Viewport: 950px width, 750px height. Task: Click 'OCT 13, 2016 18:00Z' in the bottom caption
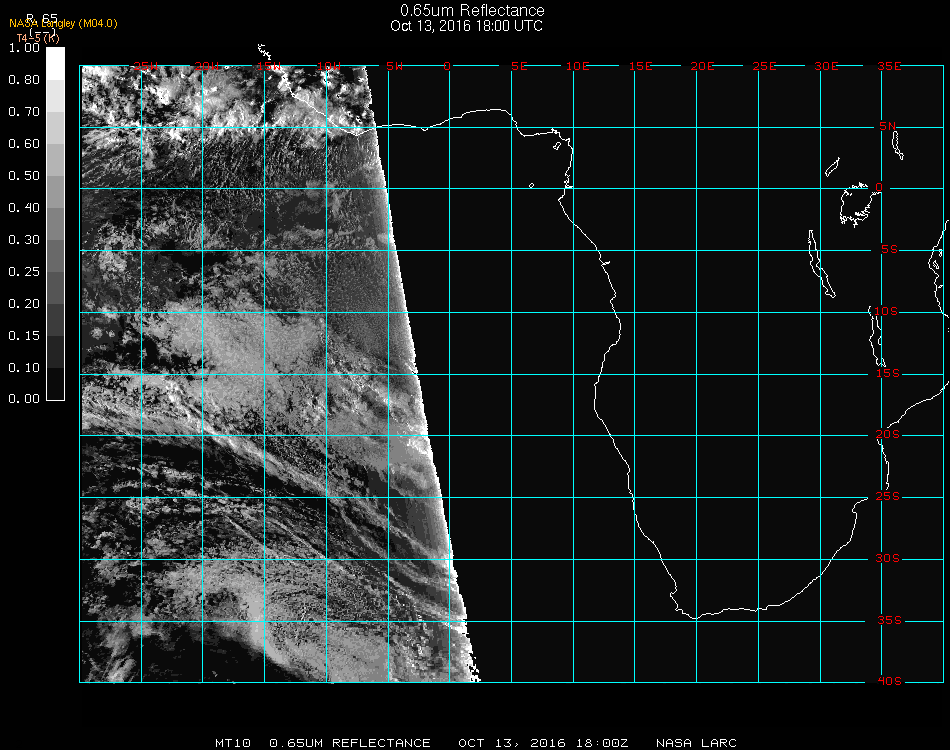pos(543,743)
